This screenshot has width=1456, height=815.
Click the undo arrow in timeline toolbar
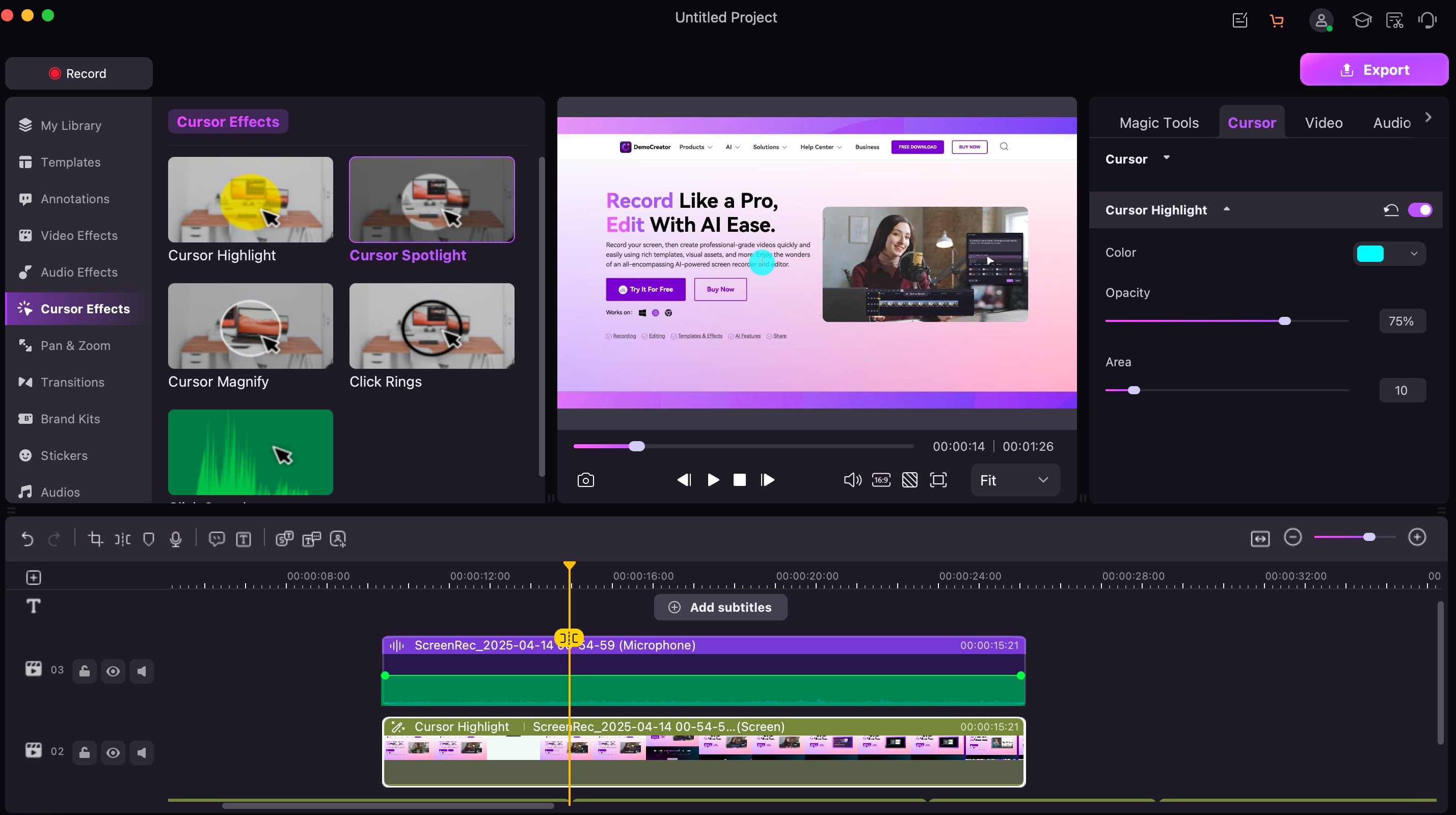[27, 538]
